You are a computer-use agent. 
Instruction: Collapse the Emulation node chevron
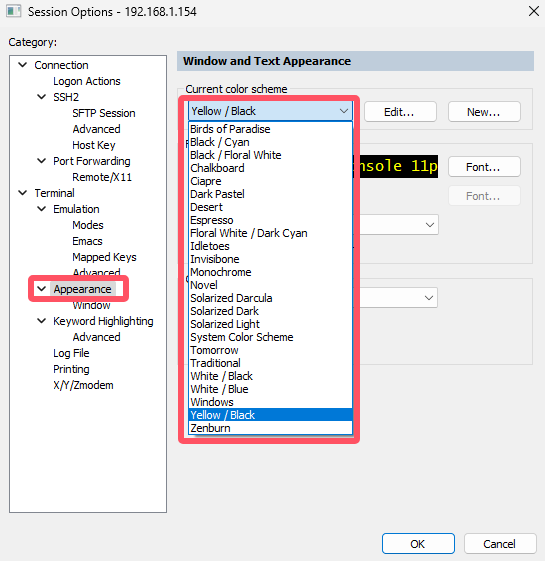[42, 209]
